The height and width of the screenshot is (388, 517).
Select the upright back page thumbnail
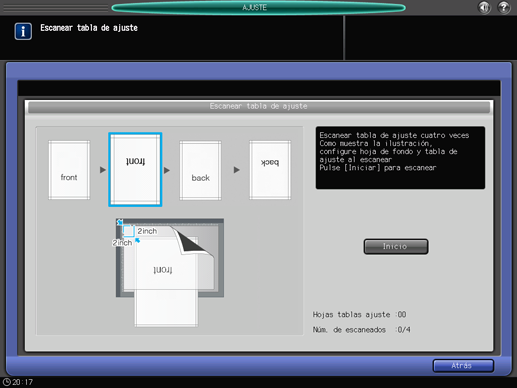click(x=200, y=170)
